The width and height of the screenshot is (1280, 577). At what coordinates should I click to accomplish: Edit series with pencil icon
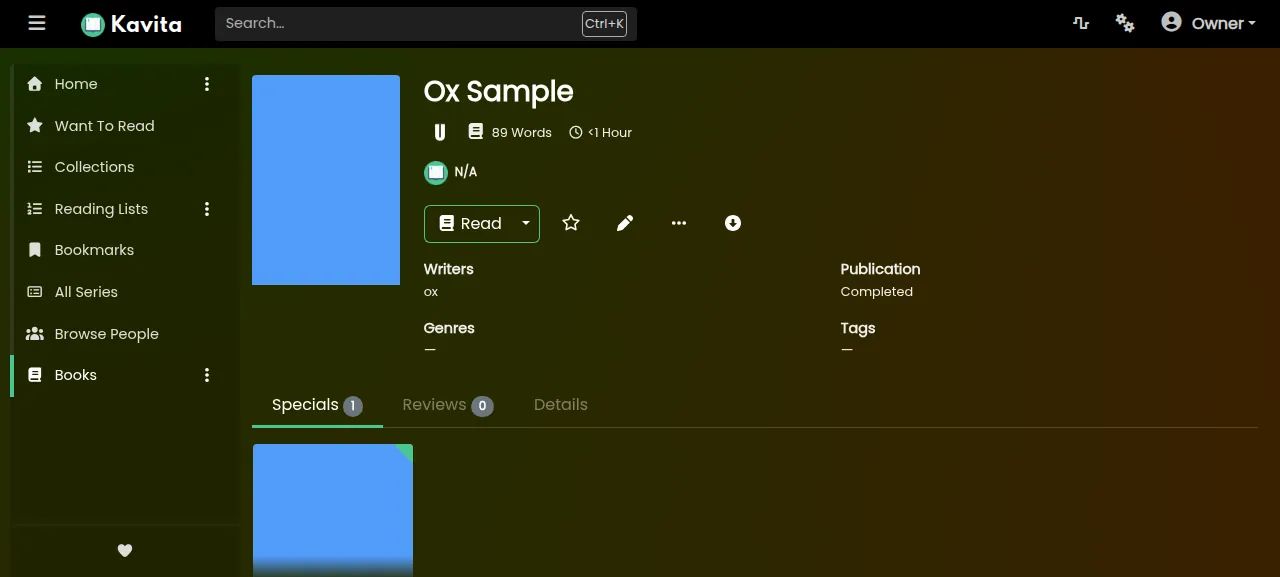click(625, 223)
